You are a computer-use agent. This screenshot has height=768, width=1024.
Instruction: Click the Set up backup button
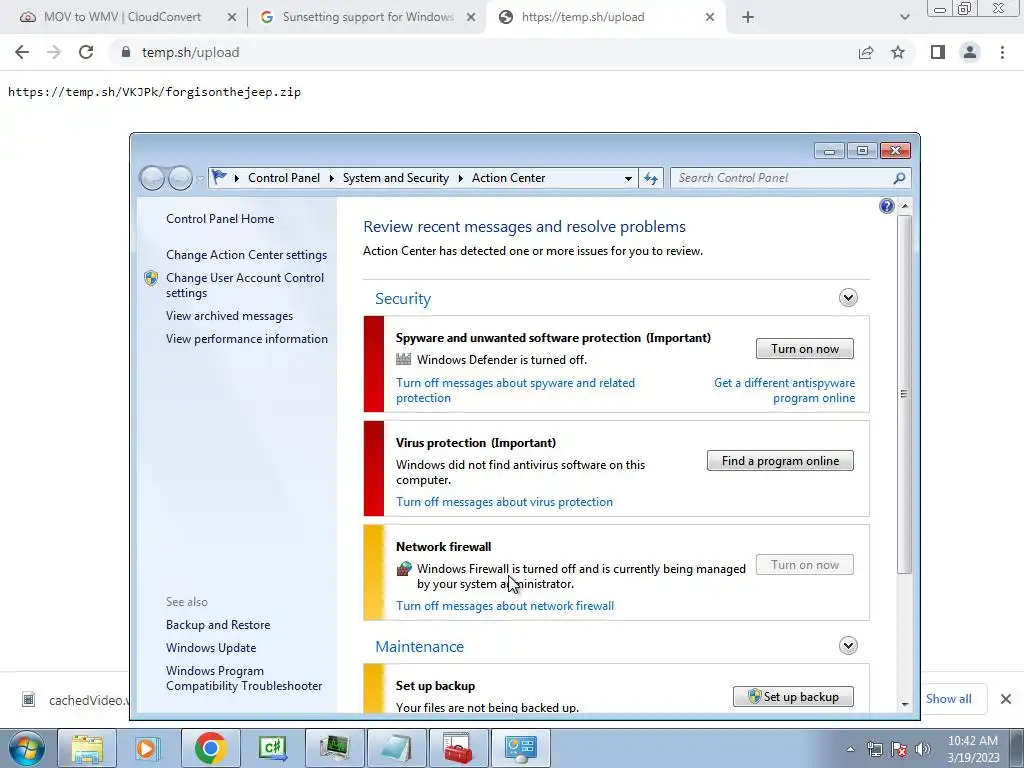click(x=793, y=696)
